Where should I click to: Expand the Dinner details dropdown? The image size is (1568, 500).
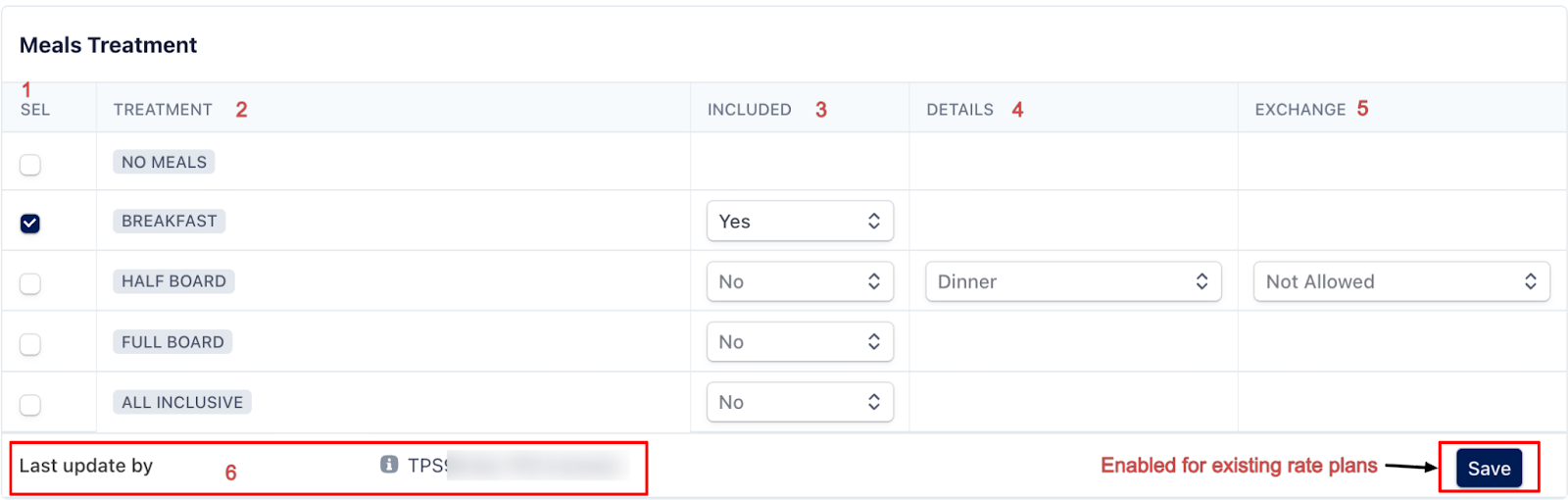pyautogui.click(x=1073, y=282)
